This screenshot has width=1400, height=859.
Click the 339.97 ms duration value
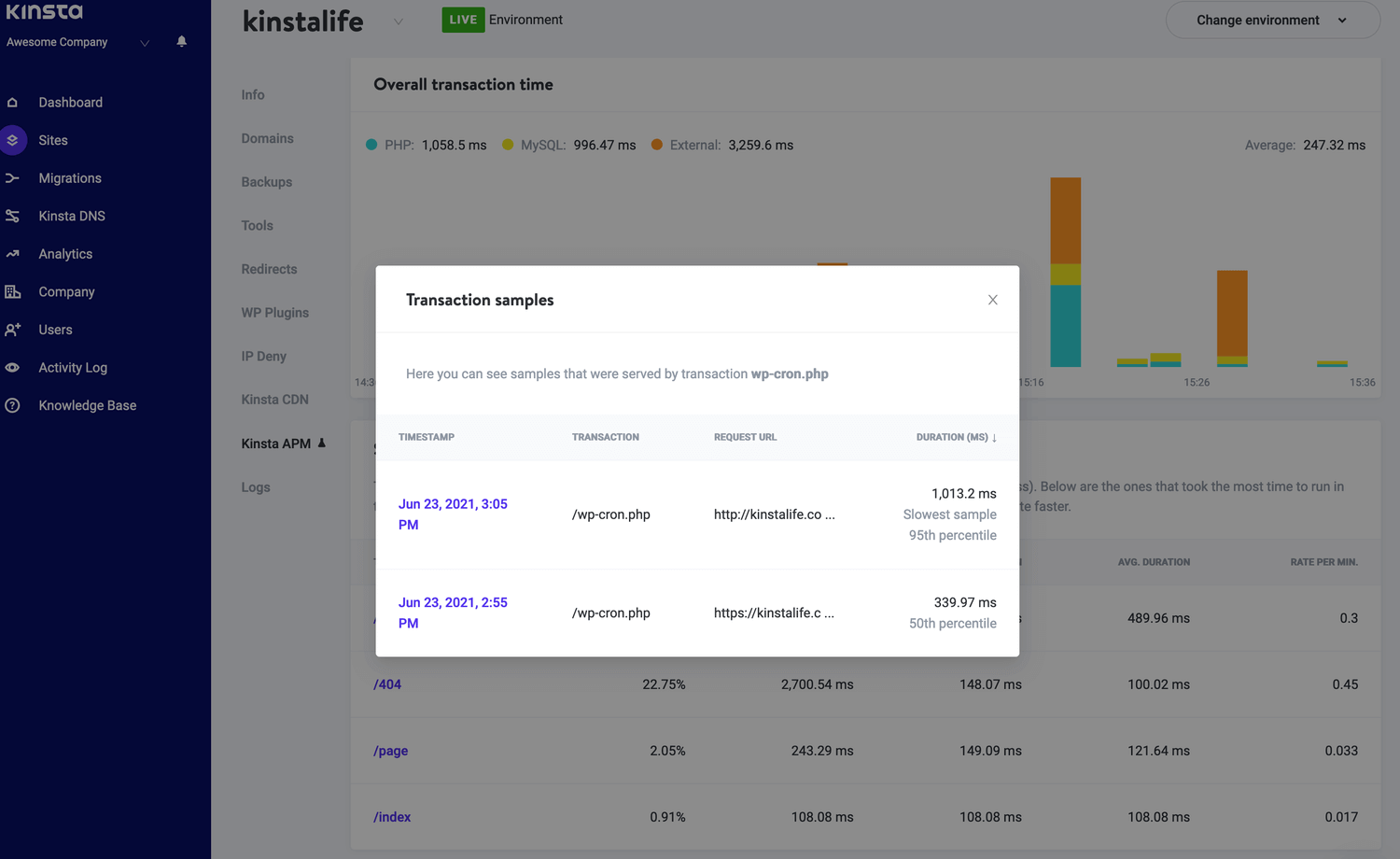coord(965,602)
